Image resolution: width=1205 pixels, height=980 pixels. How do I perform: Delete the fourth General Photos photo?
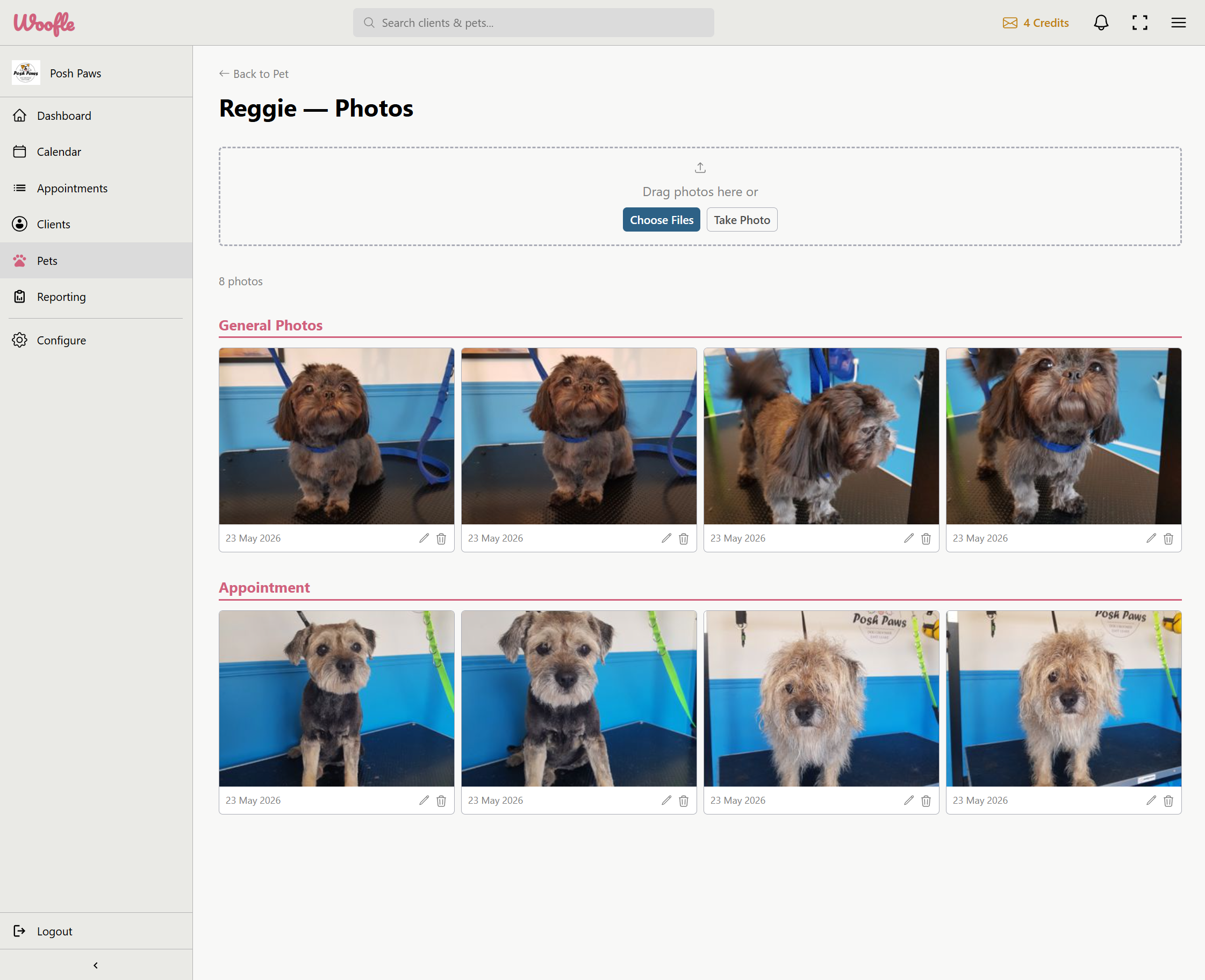[x=1168, y=538]
